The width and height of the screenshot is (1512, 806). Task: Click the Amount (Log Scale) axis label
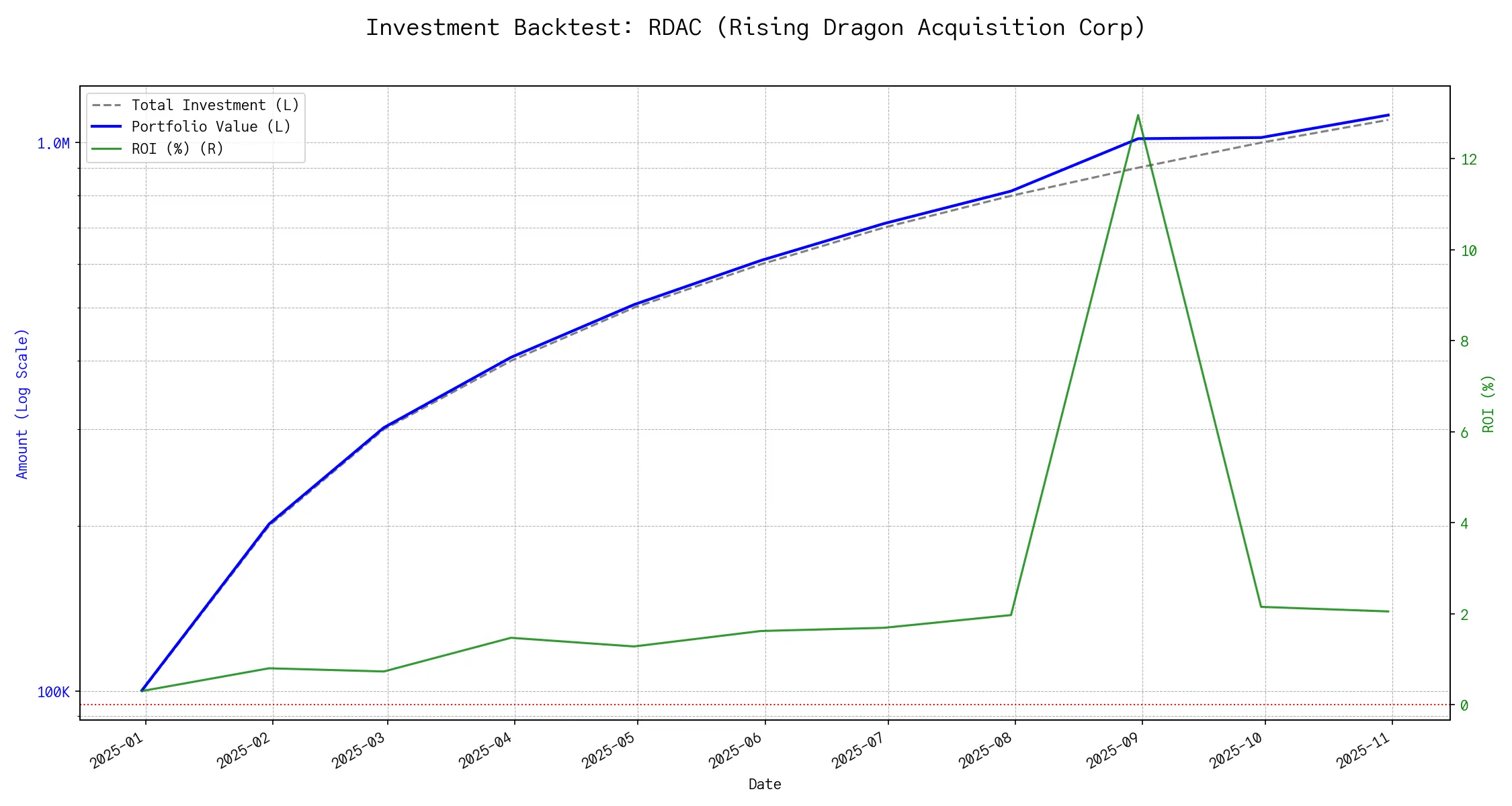click(x=22, y=404)
